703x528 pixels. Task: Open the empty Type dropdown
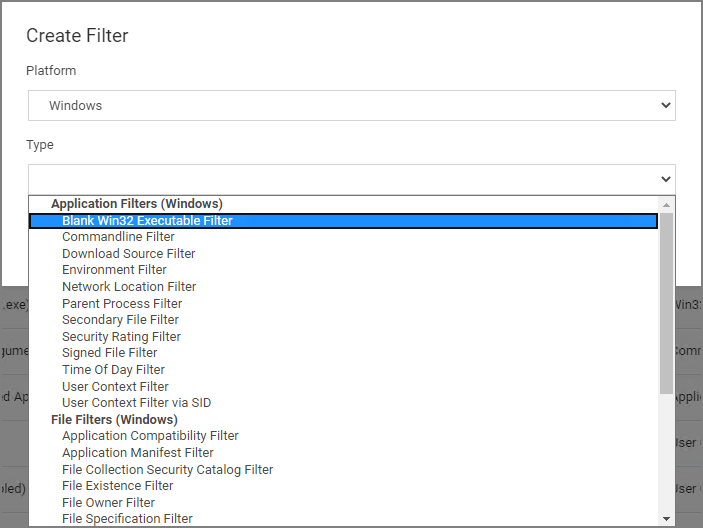pyautogui.click(x=352, y=179)
